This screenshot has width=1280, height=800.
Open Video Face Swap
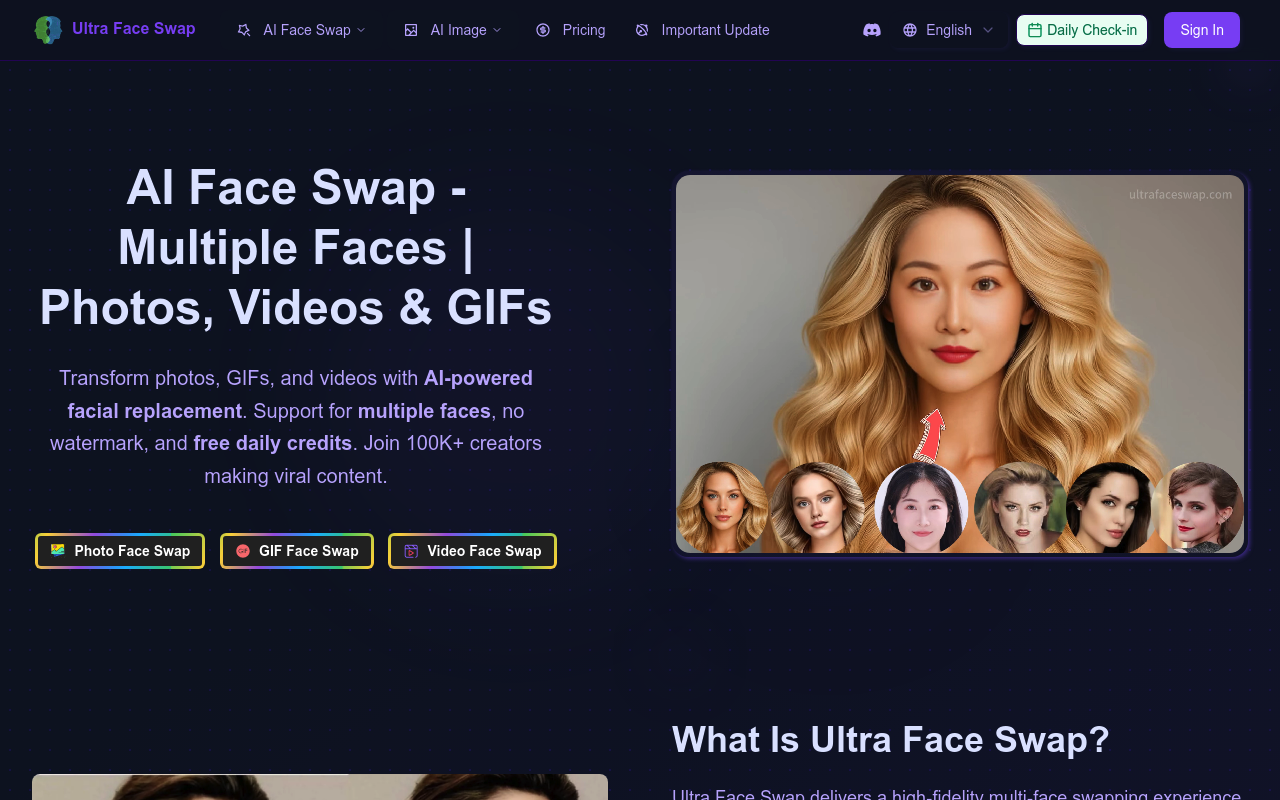(x=472, y=550)
